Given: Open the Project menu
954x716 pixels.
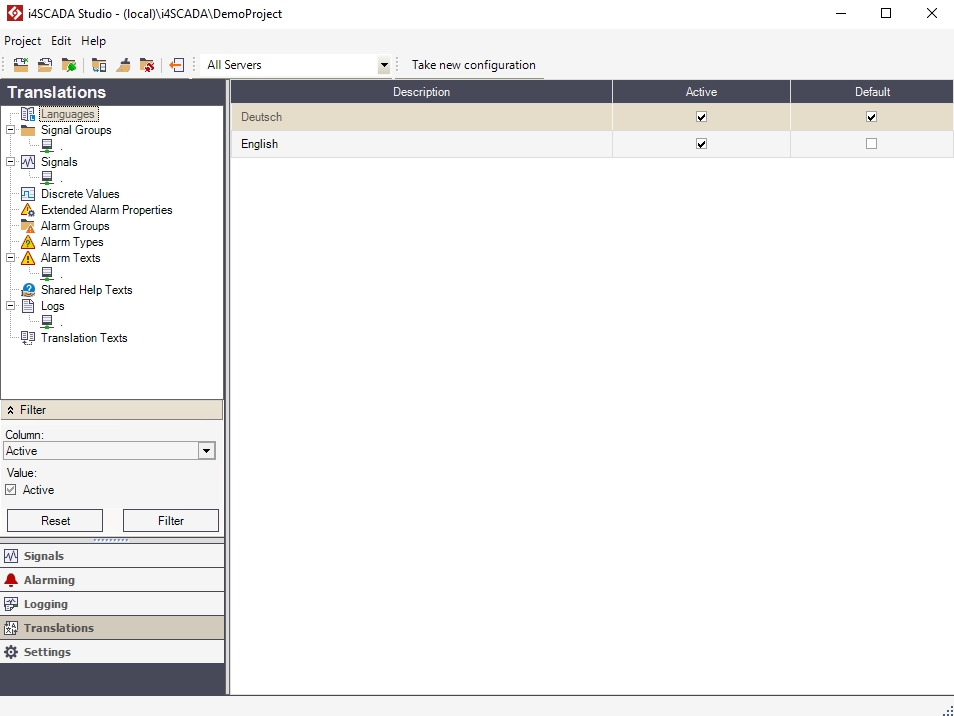Looking at the screenshot, I should click(x=22, y=41).
